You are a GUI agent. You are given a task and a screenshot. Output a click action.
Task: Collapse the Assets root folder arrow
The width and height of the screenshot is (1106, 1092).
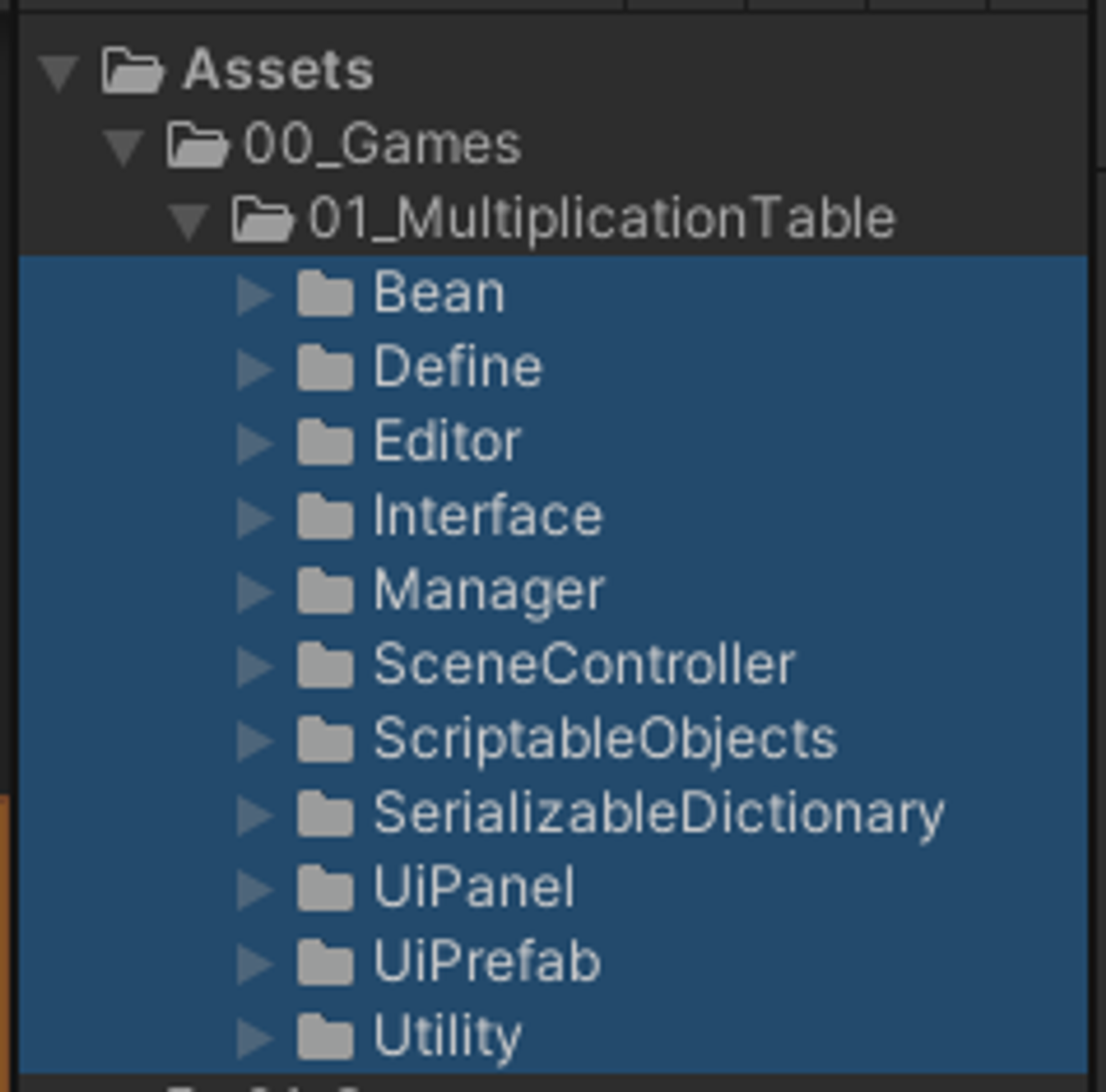(x=59, y=73)
